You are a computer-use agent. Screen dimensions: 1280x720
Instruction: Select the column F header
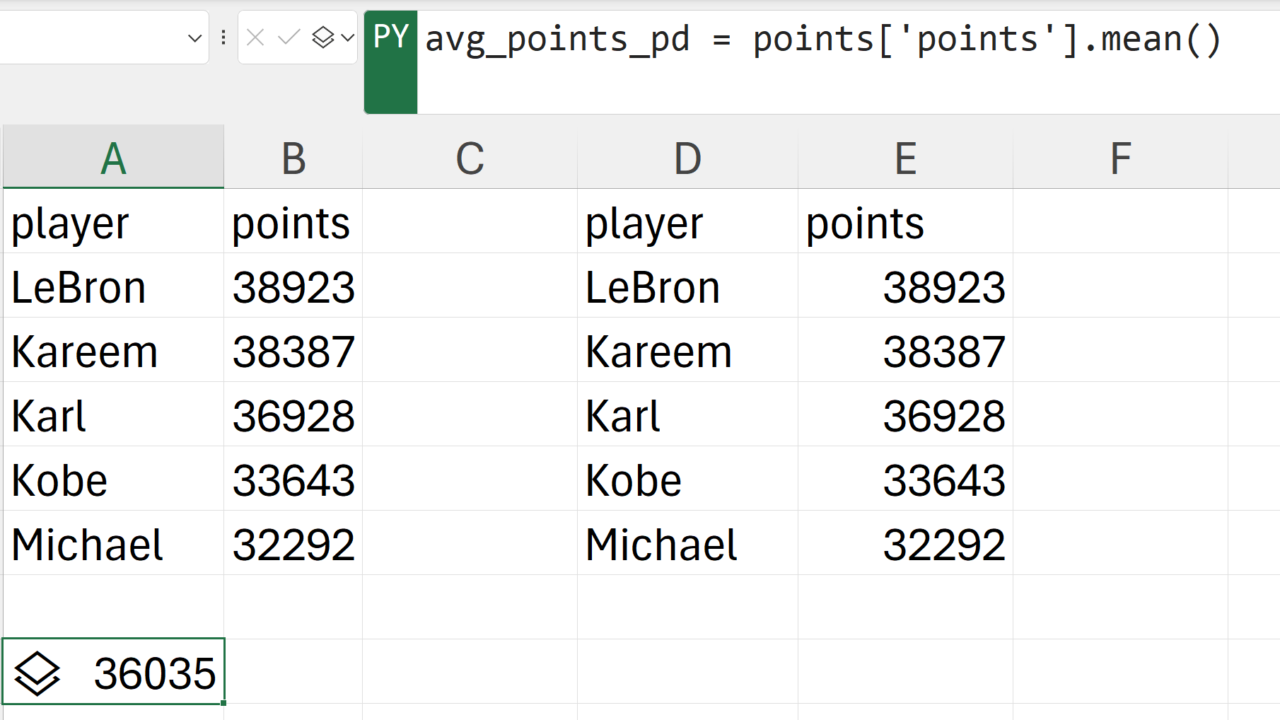(1120, 158)
